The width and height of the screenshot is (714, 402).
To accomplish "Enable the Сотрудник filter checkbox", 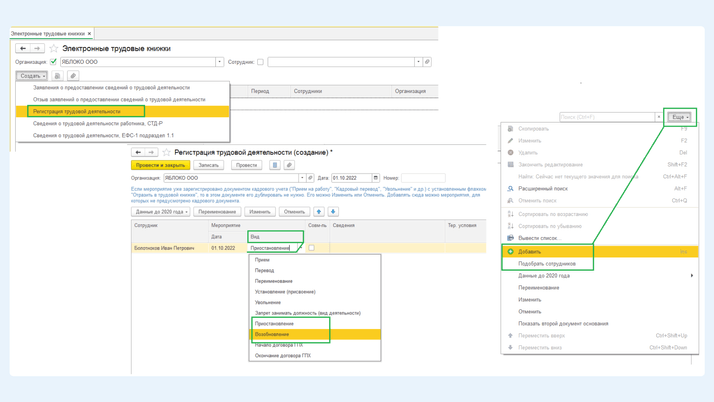I will pos(261,62).
